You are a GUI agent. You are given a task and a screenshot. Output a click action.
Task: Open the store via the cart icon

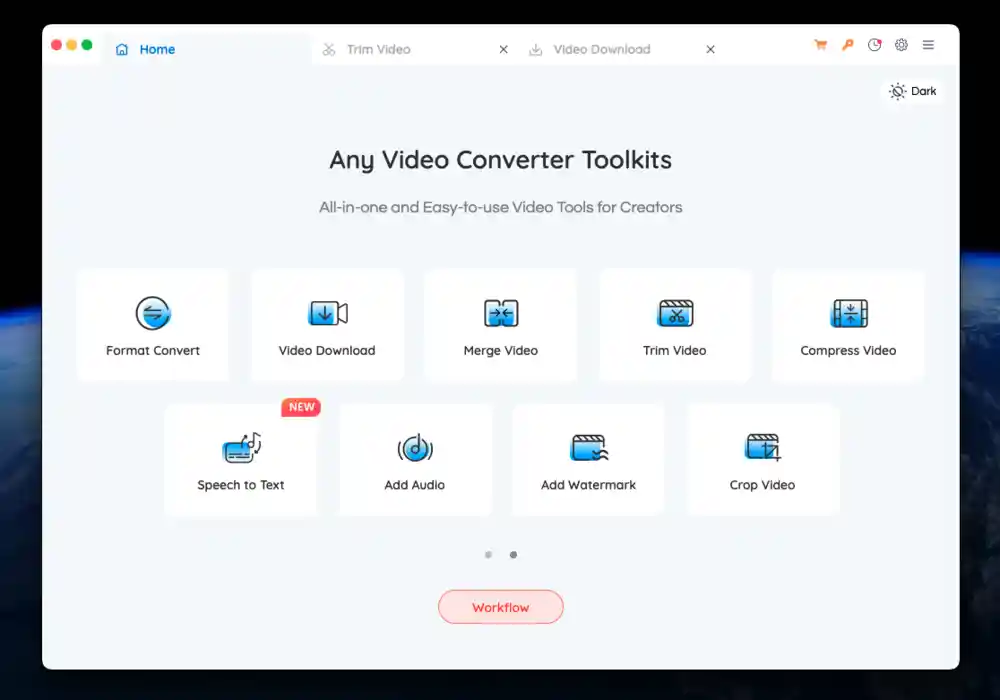pyautogui.click(x=820, y=45)
